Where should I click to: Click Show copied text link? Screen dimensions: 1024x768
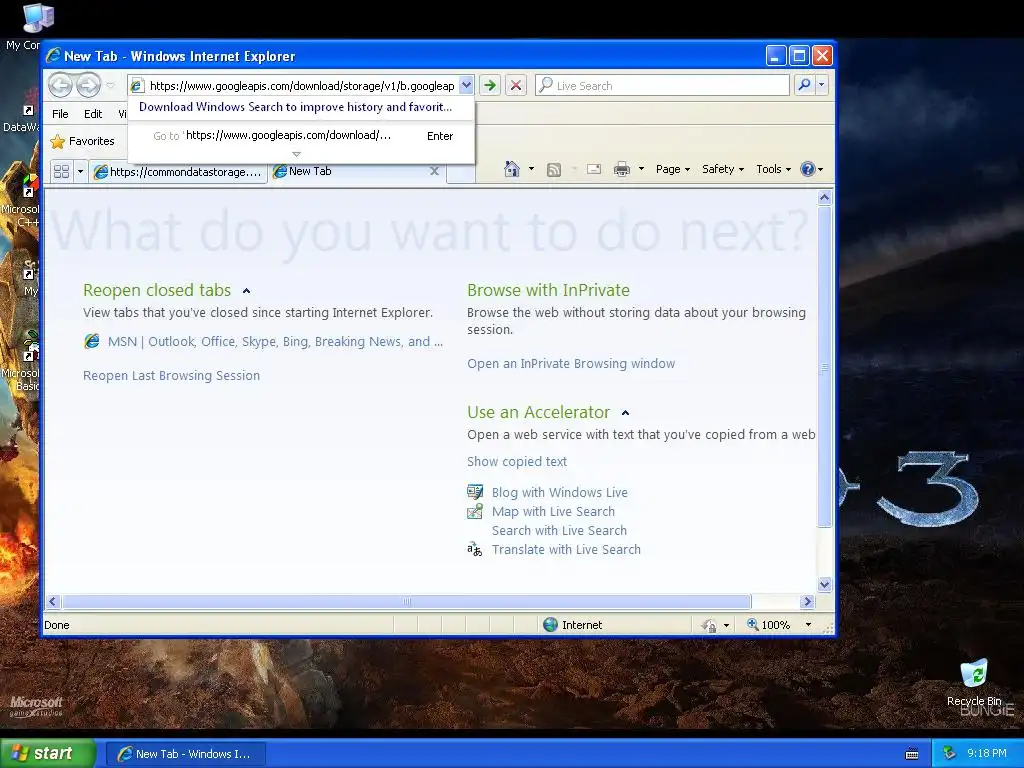pyautogui.click(x=517, y=462)
